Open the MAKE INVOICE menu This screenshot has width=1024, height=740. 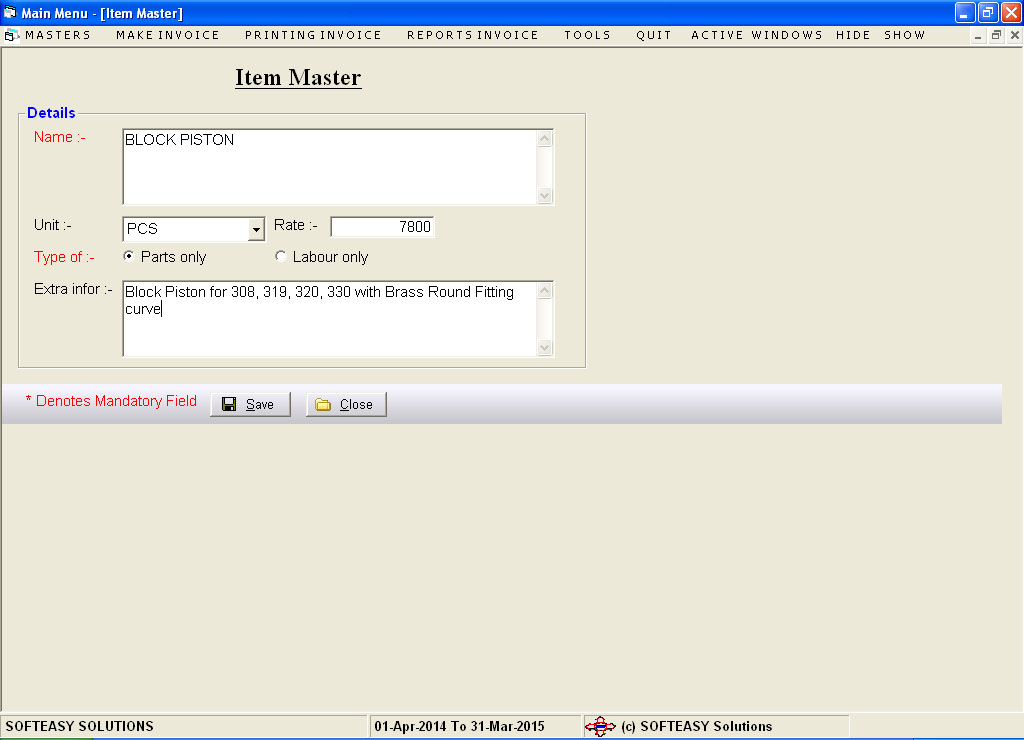tap(167, 35)
